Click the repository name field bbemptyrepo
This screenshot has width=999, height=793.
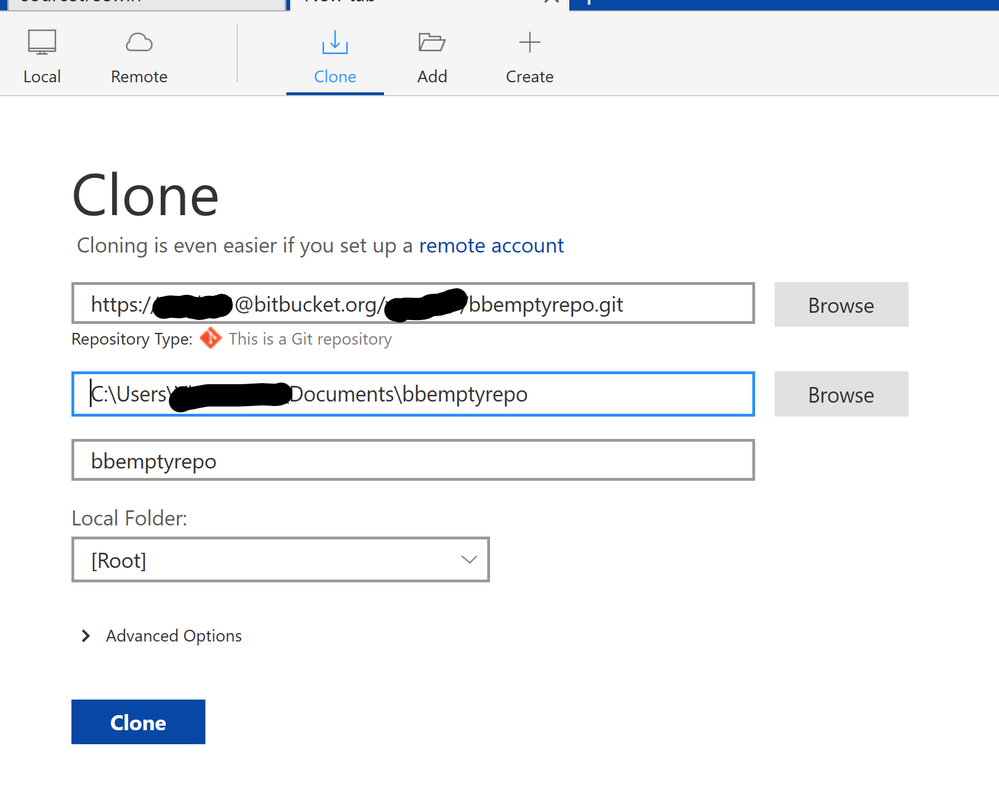point(413,460)
